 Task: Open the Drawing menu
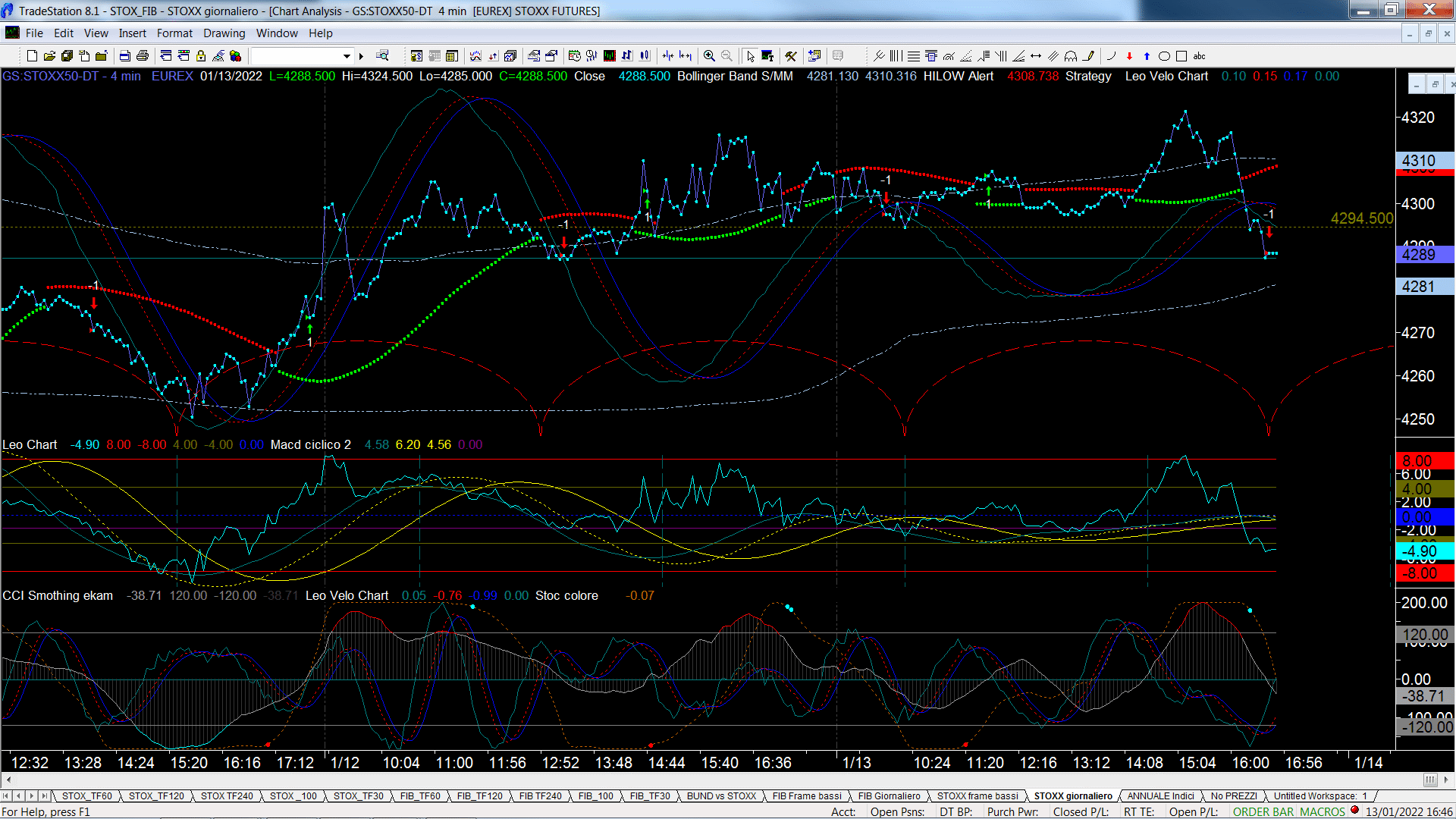point(224,33)
